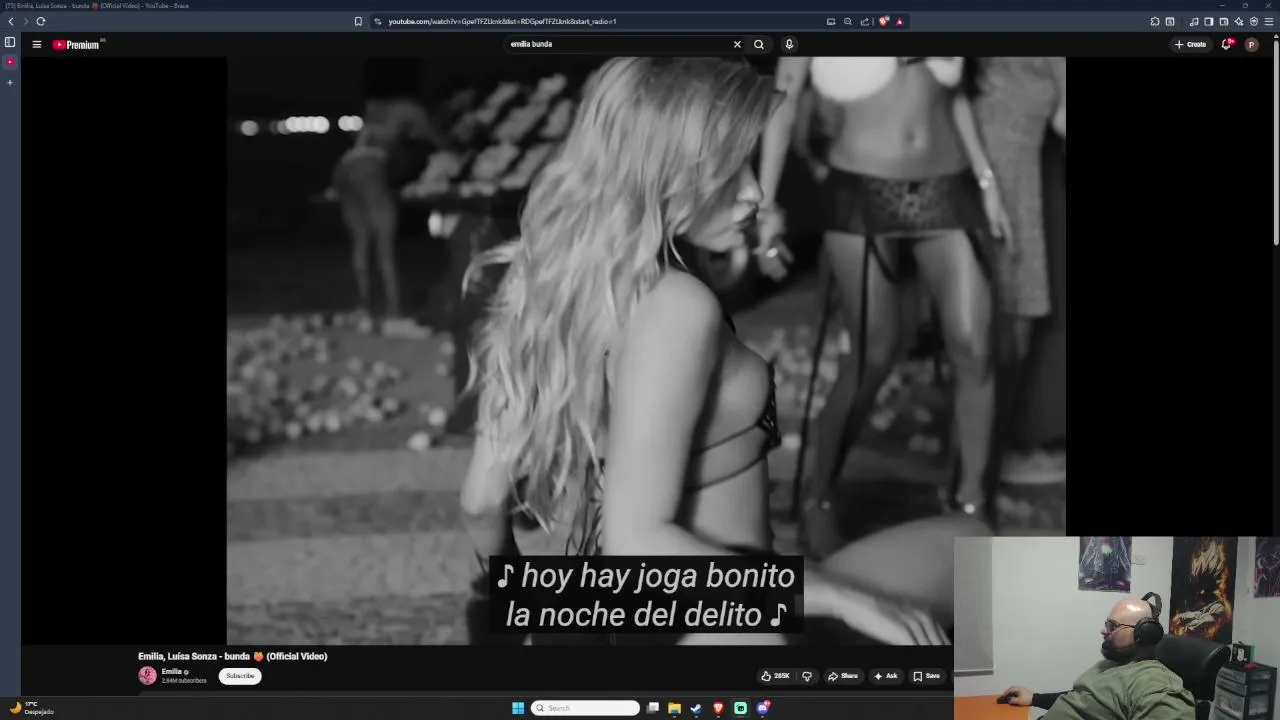The width and height of the screenshot is (1280, 720).
Task: Open the Windows Start button
Action: coord(518,708)
